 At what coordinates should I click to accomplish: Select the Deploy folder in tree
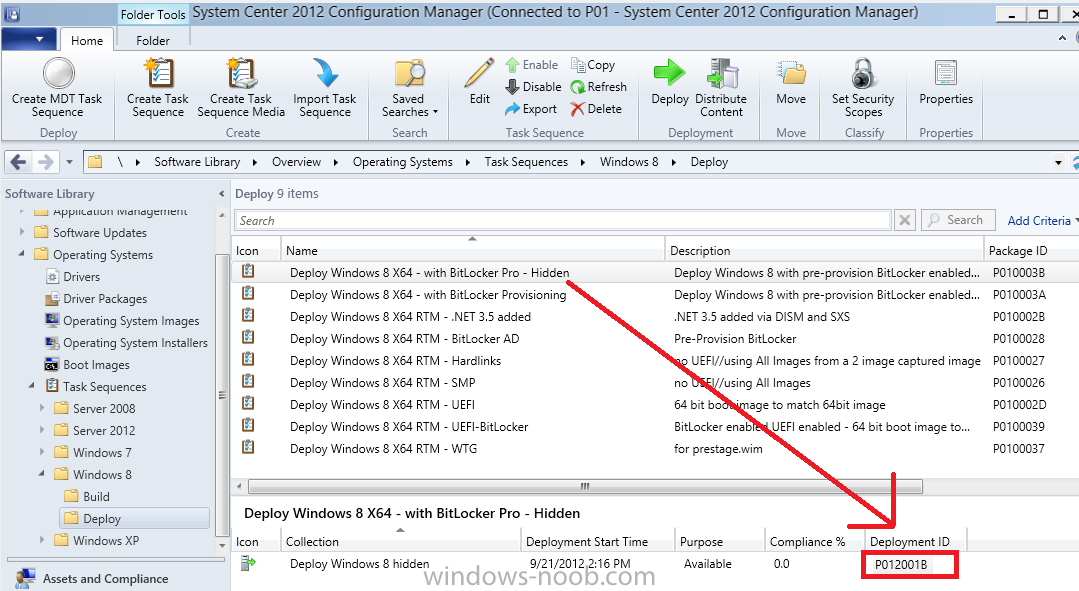click(135, 518)
